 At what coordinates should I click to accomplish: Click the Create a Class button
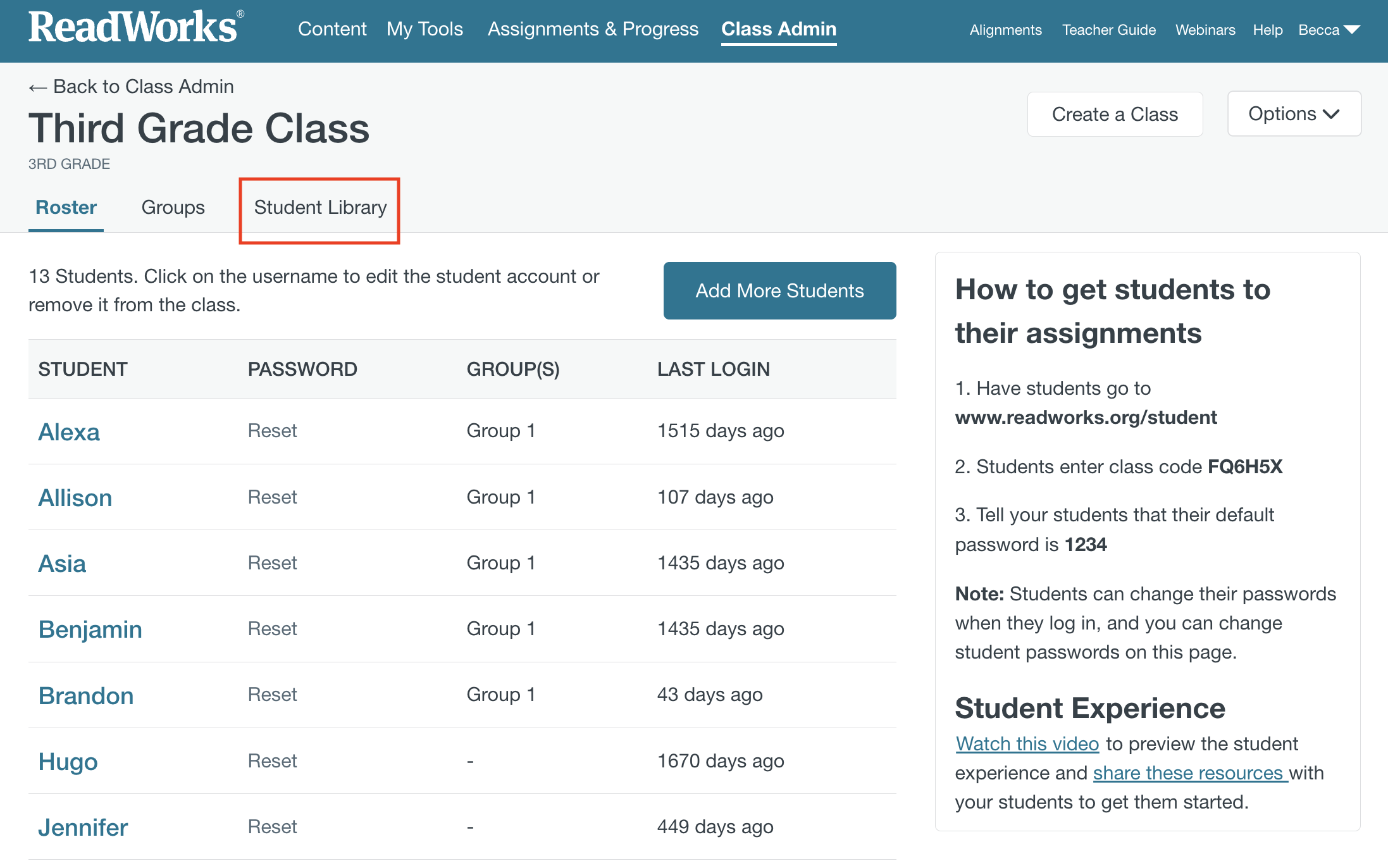1115,115
